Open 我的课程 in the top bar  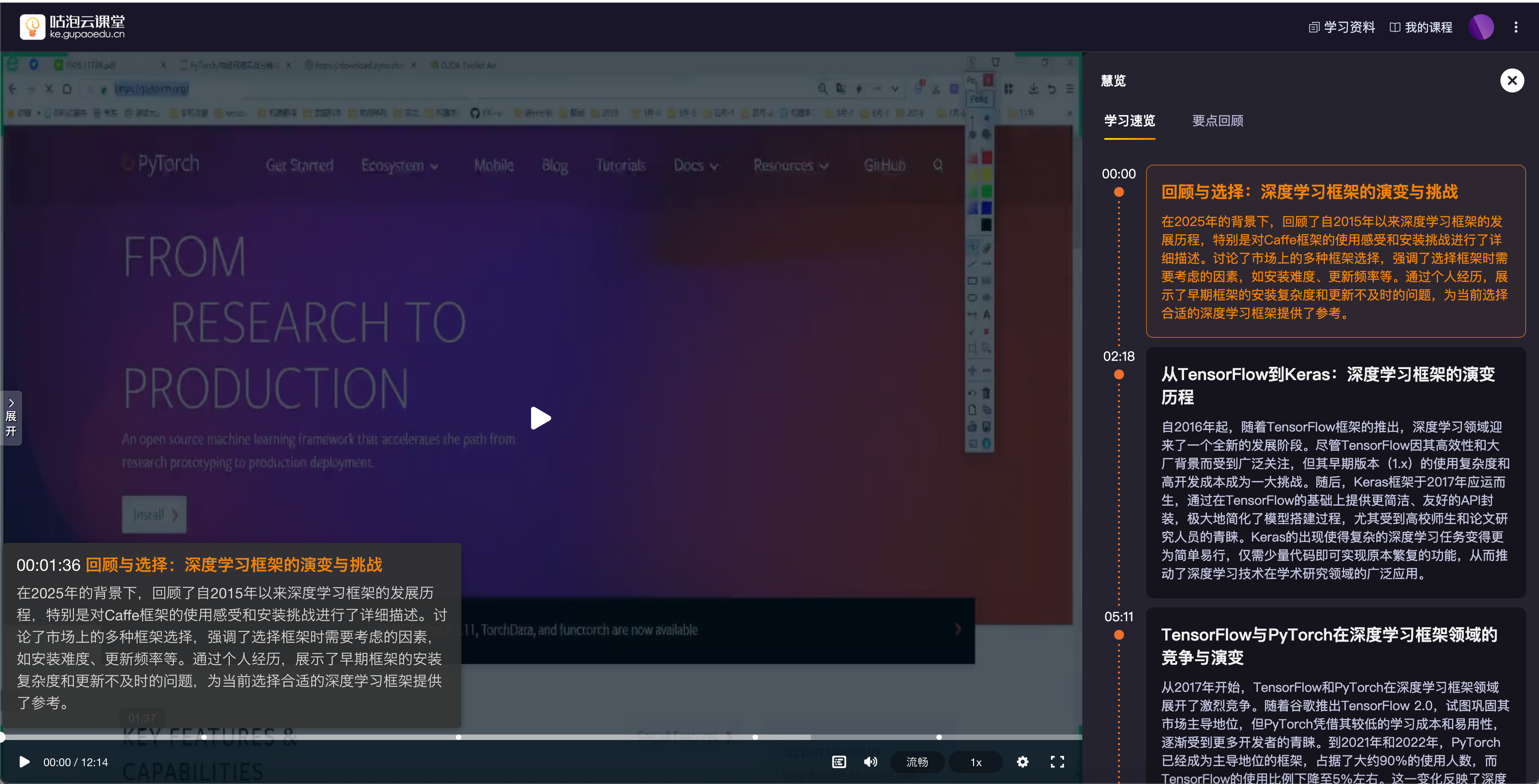pos(1421,28)
